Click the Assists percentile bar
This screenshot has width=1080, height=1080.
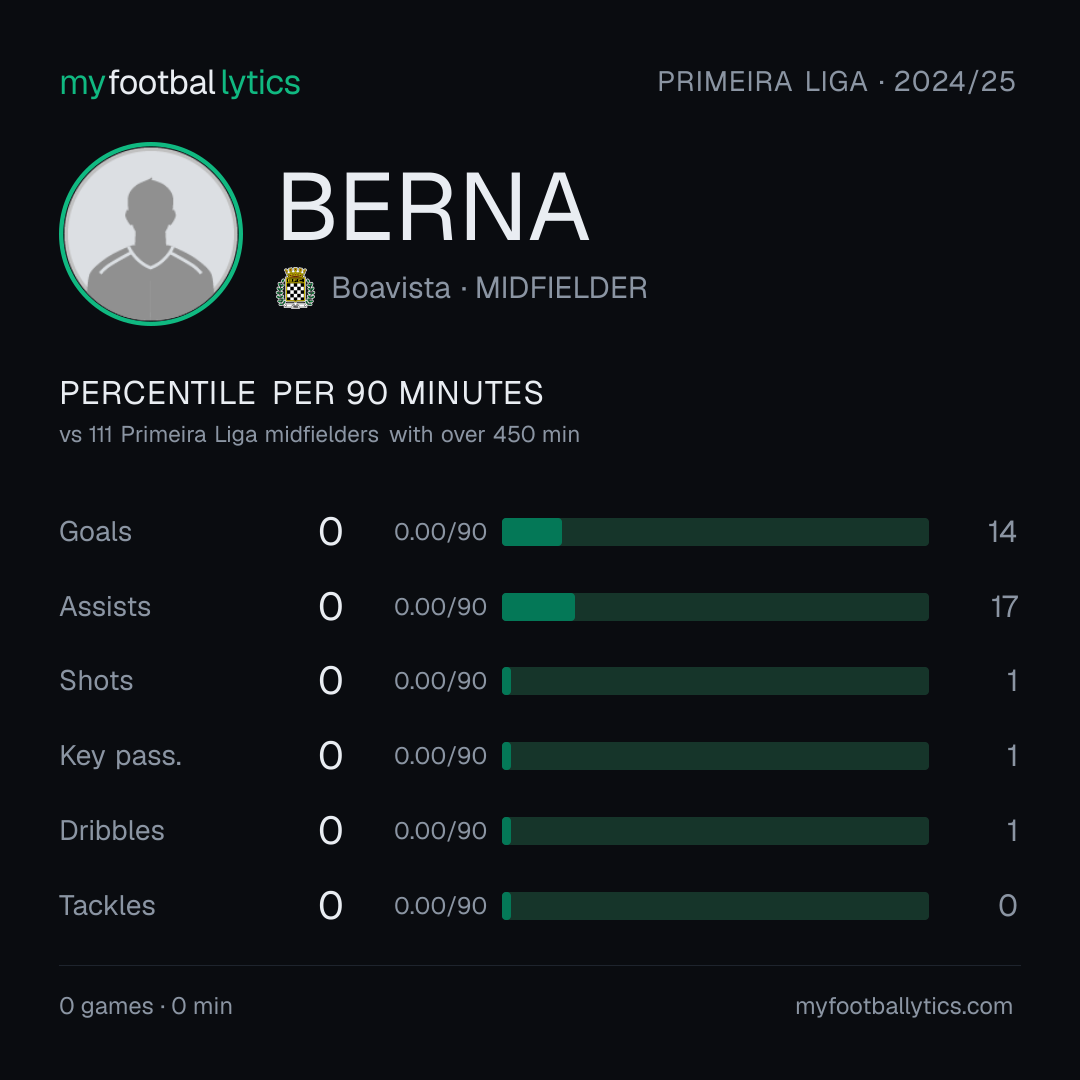pos(715,607)
